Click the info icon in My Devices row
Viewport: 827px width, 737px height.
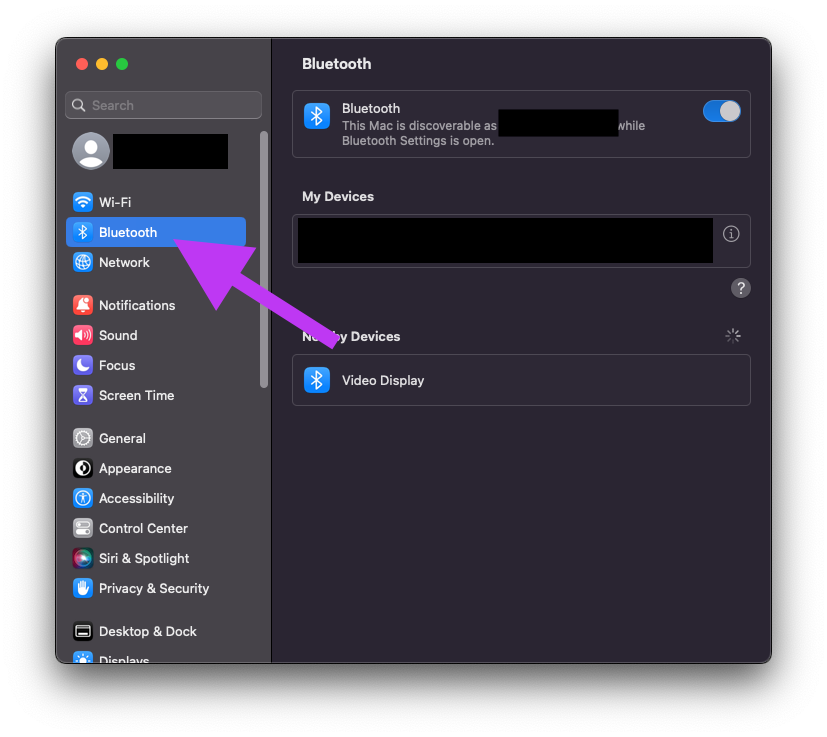pos(731,234)
